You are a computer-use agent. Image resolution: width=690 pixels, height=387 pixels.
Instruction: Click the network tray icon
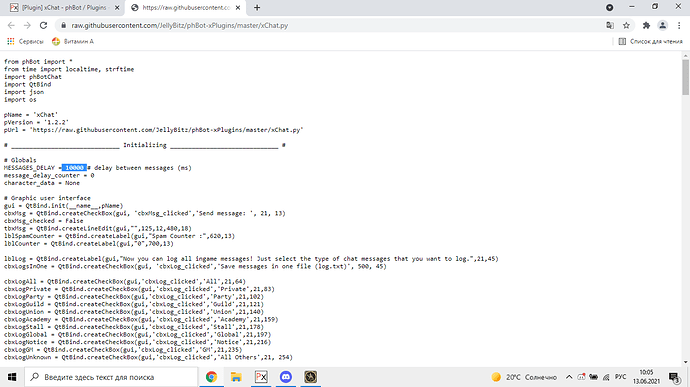click(x=606, y=377)
